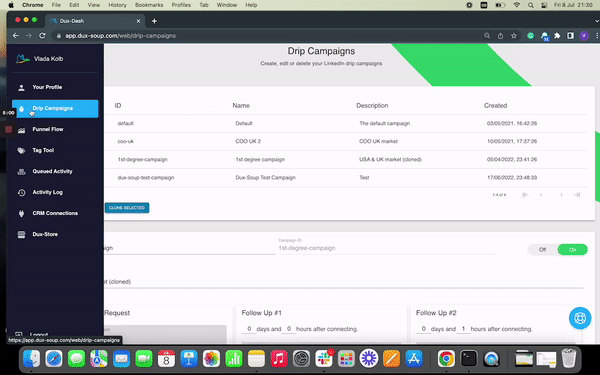Image resolution: width=600 pixels, height=375 pixels.
Task: Open the Profiles menu
Action: [181, 5]
